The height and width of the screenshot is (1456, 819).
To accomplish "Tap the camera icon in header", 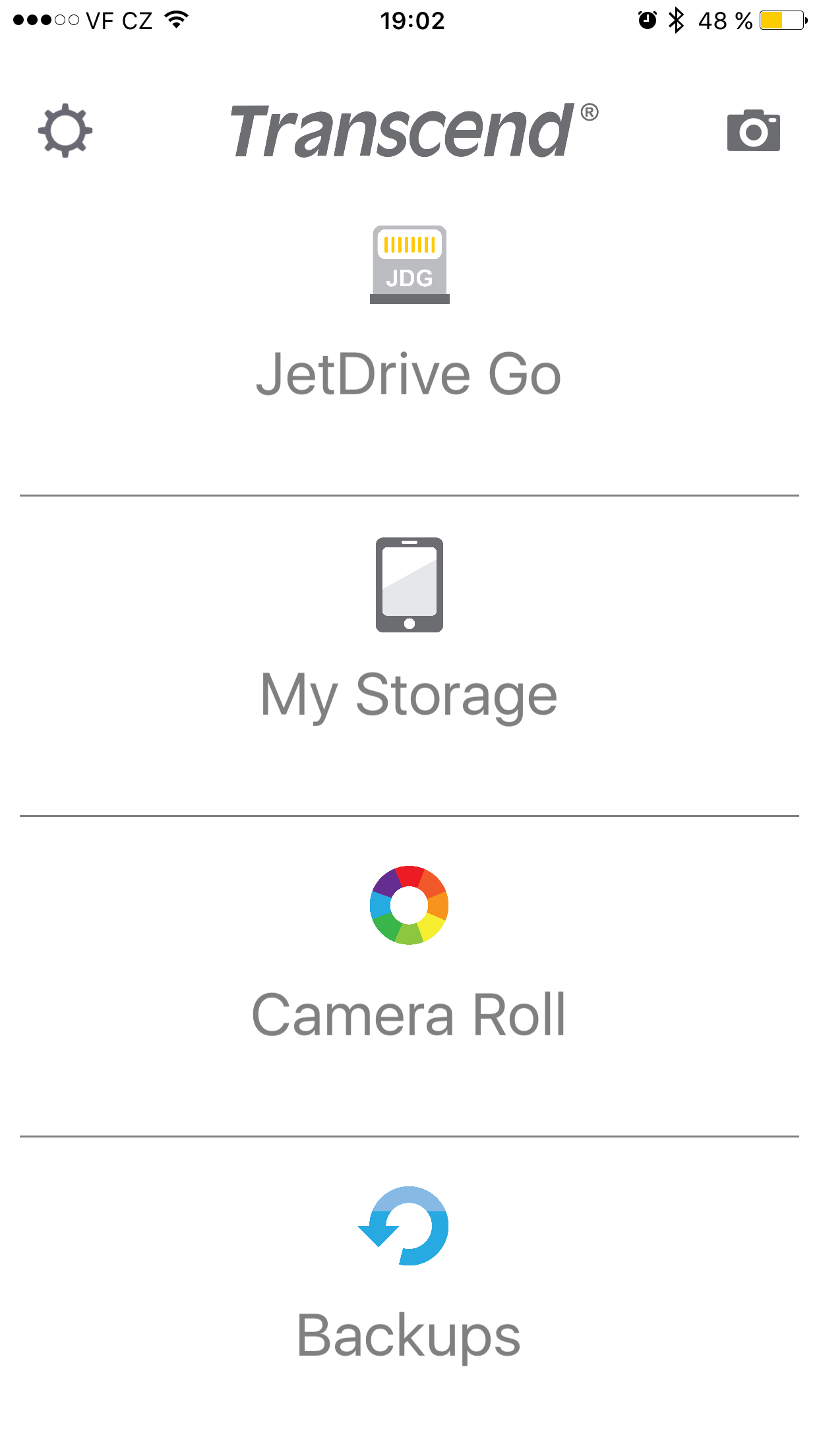I will coord(753,131).
